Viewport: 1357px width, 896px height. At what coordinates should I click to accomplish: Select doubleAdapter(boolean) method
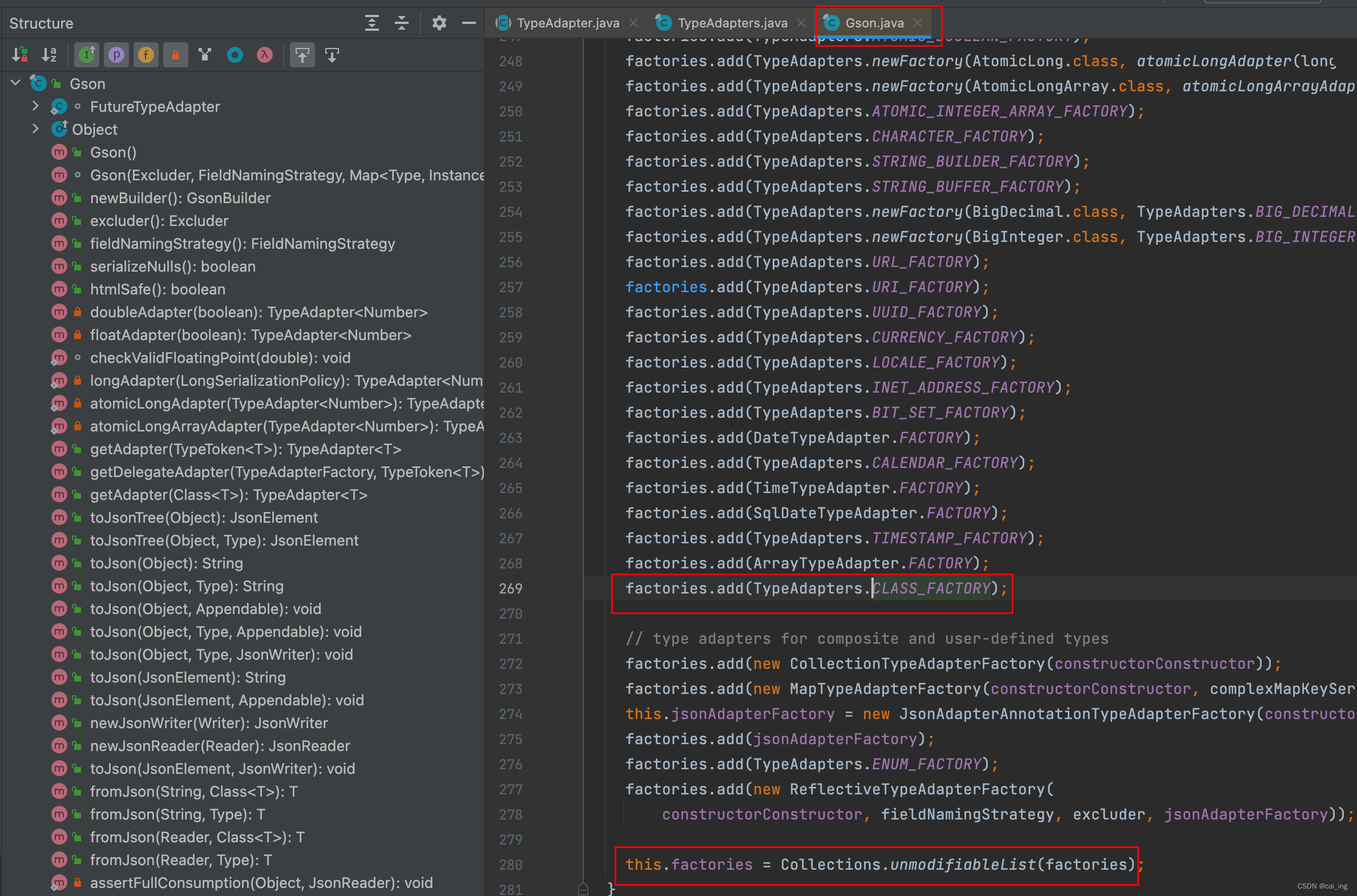pos(259,312)
